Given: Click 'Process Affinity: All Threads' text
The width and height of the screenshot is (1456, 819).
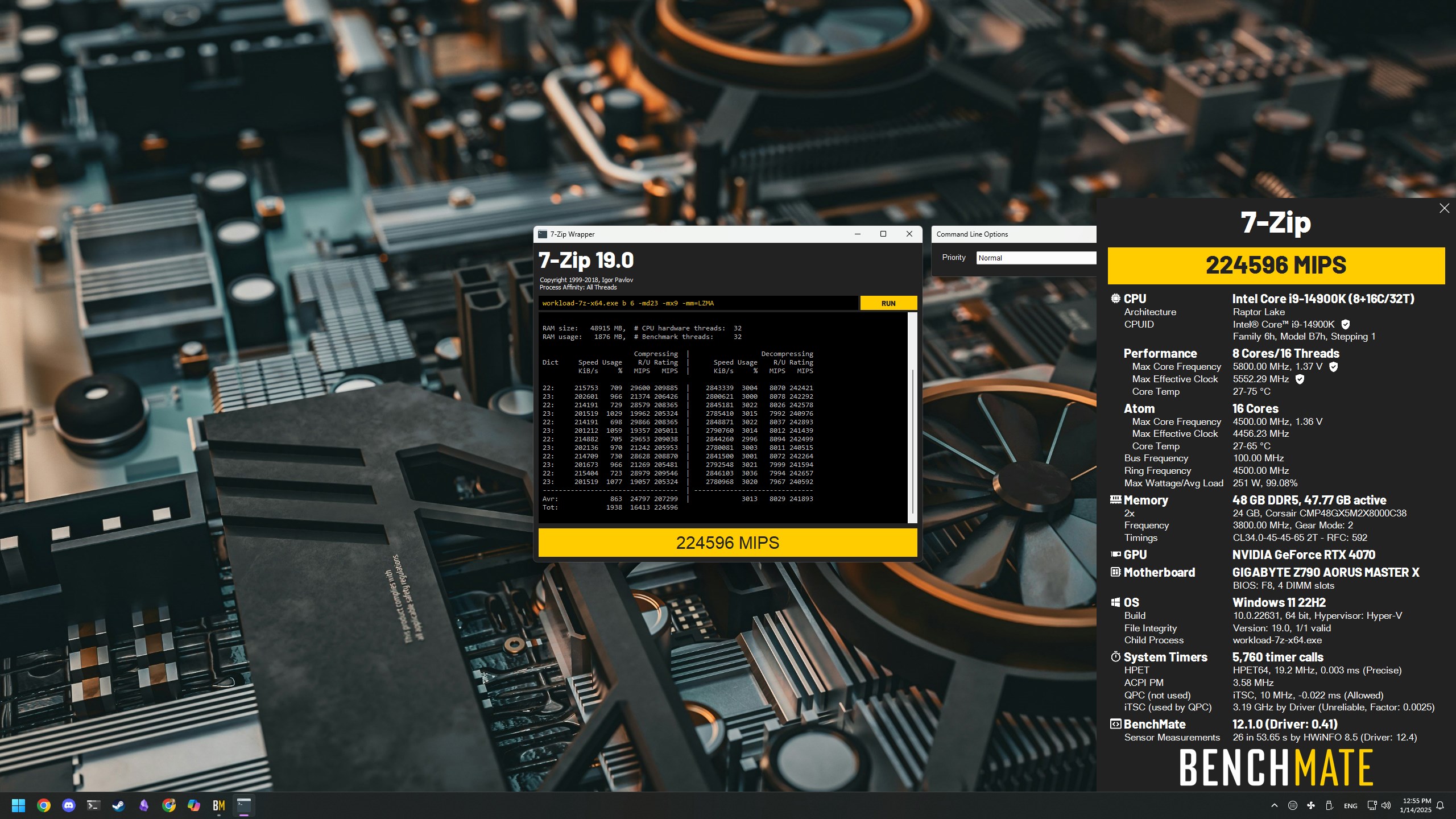Looking at the screenshot, I should pyautogui.click(x=578, y=287).
